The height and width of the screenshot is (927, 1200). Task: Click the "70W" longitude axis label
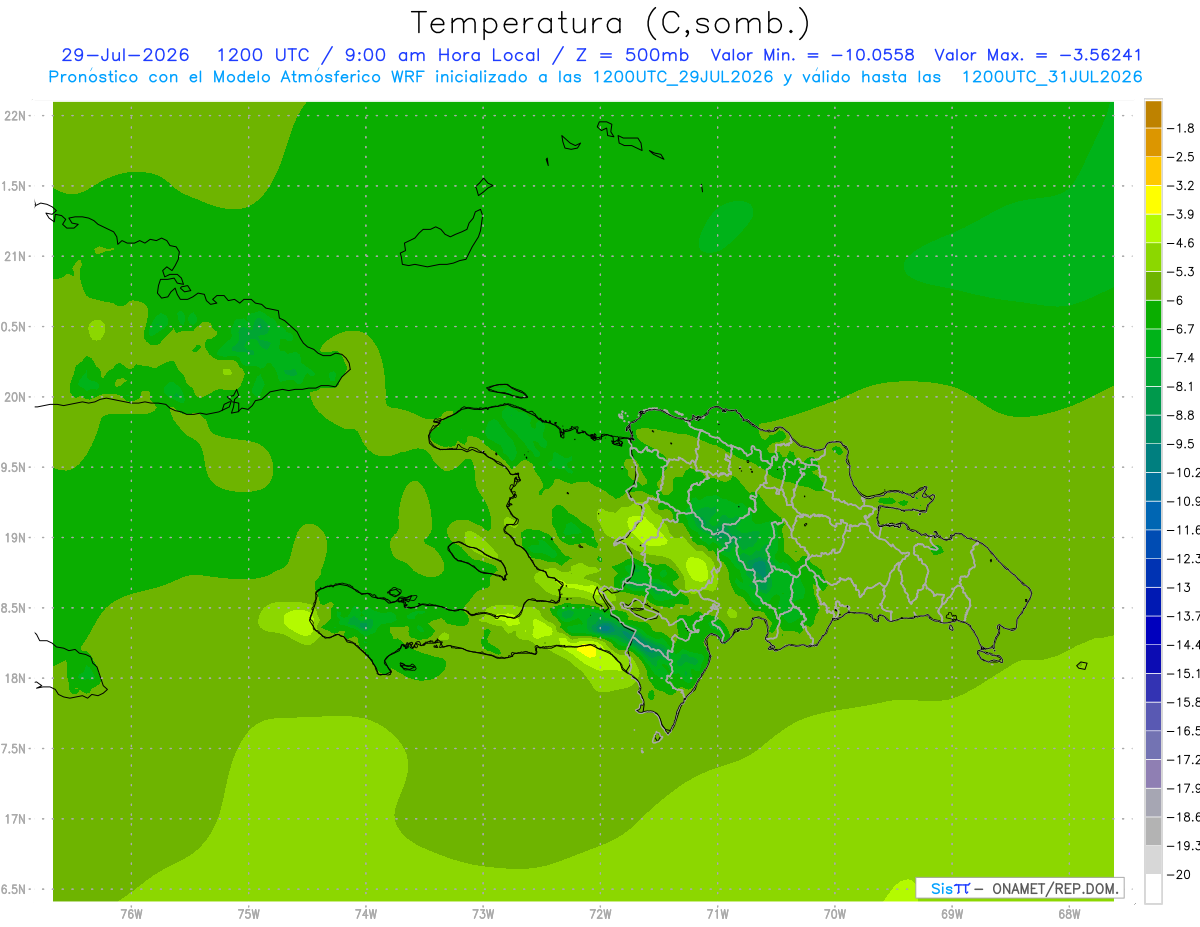point(835,913)
